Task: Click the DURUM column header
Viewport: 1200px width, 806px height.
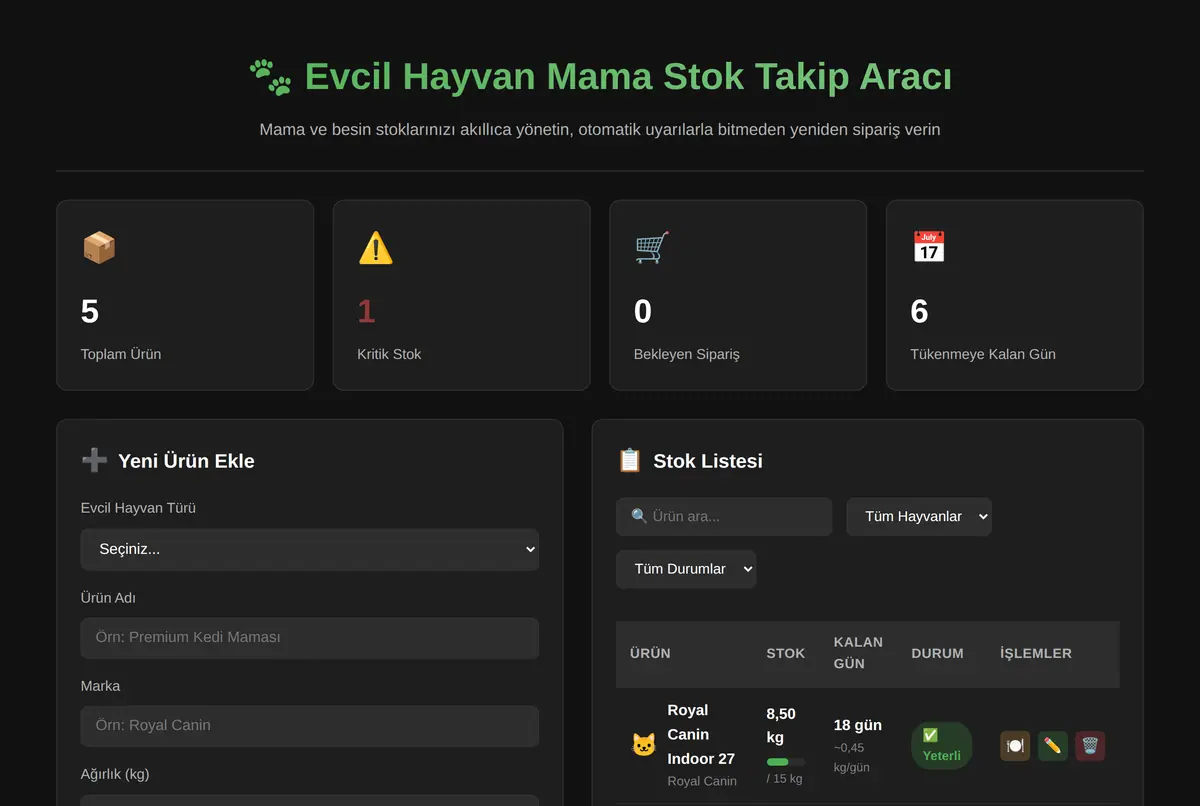Action: (938, 653)
